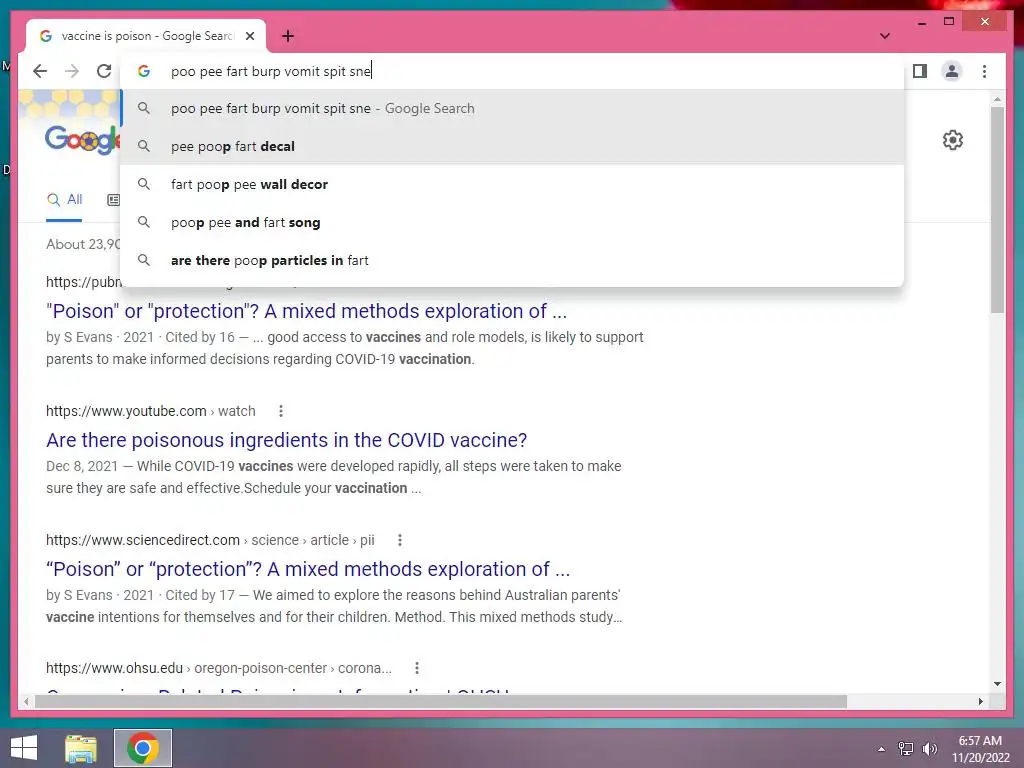The image size is (1024, 768).
Task: Click the Chrome taskbar icon
Action: pos(143,748)
